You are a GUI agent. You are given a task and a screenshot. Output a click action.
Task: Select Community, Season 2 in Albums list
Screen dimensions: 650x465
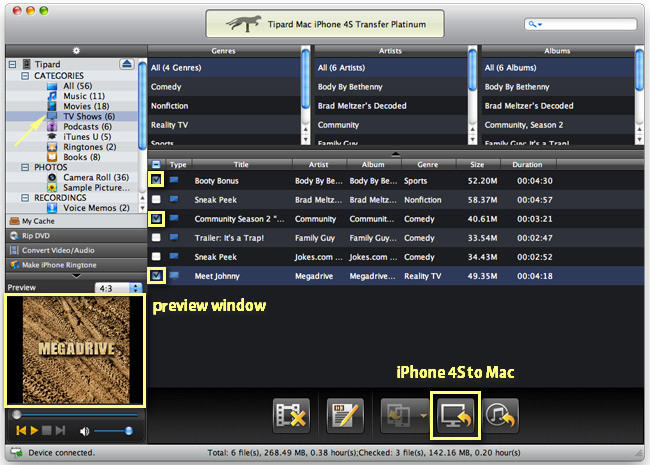[558, 125]
